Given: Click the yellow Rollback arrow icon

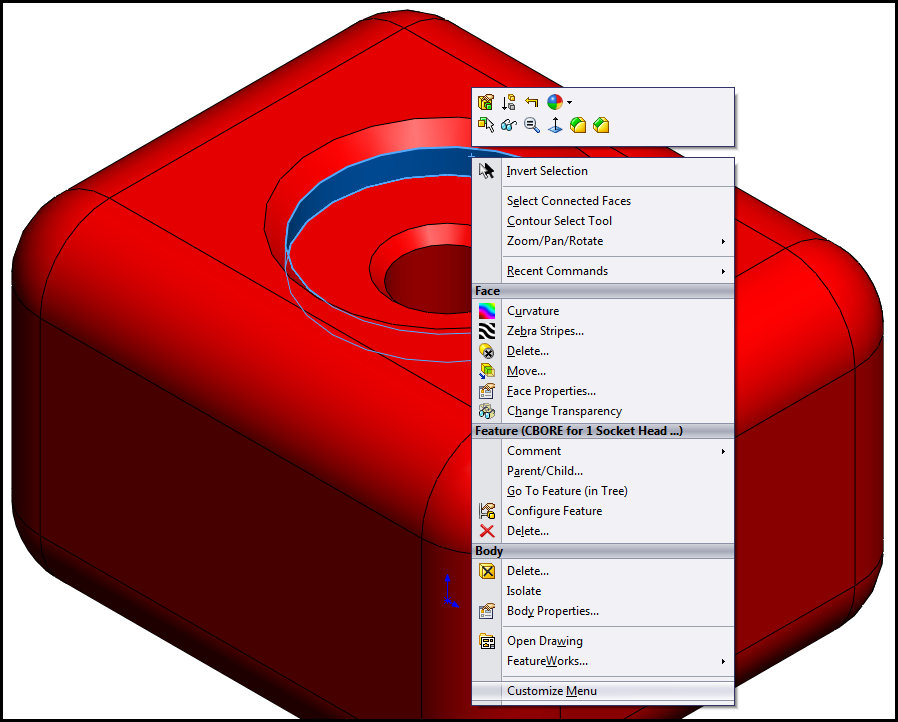Looking at the screenshot, I should point(531,102).
